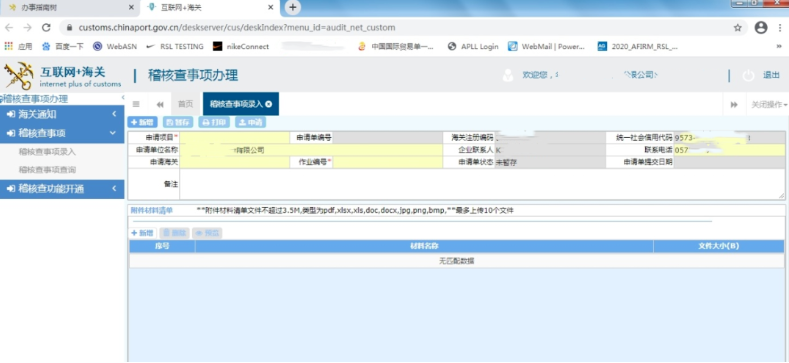Click the browser back arrow
Screen dimensions: 789x363
(x=9, y=28)
